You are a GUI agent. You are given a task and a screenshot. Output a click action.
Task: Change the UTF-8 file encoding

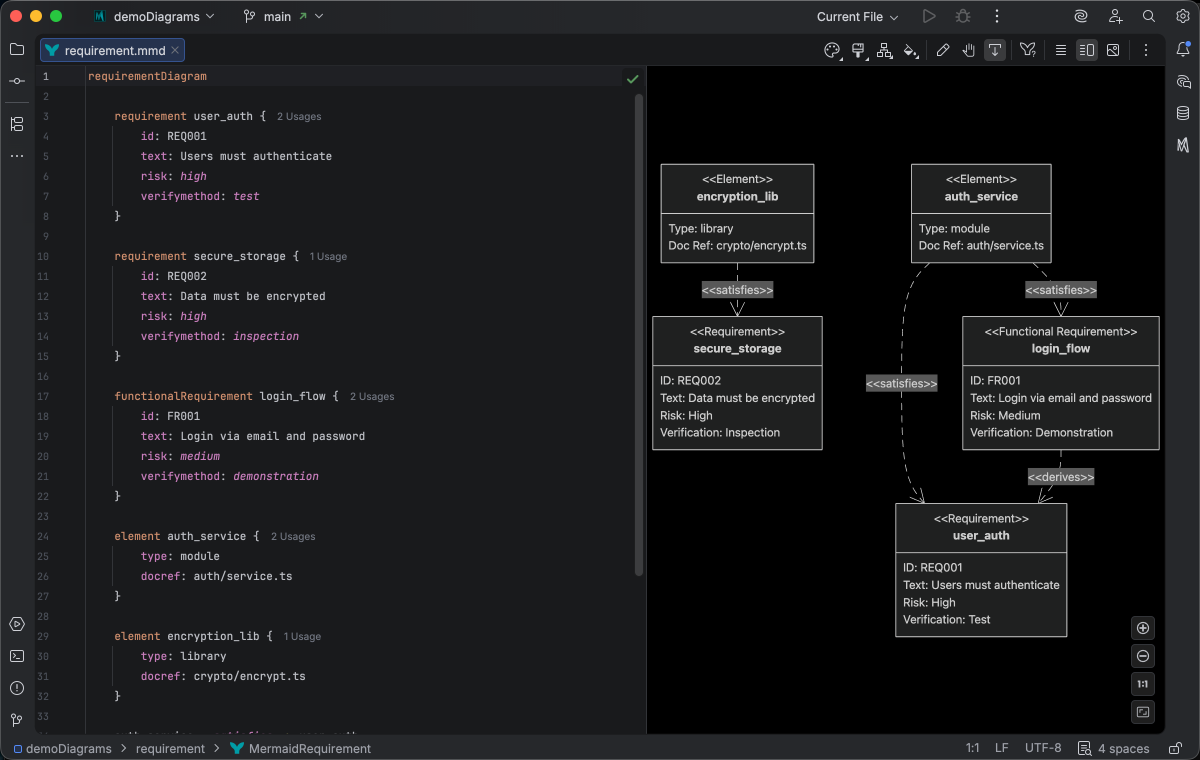pos(1043,748)
